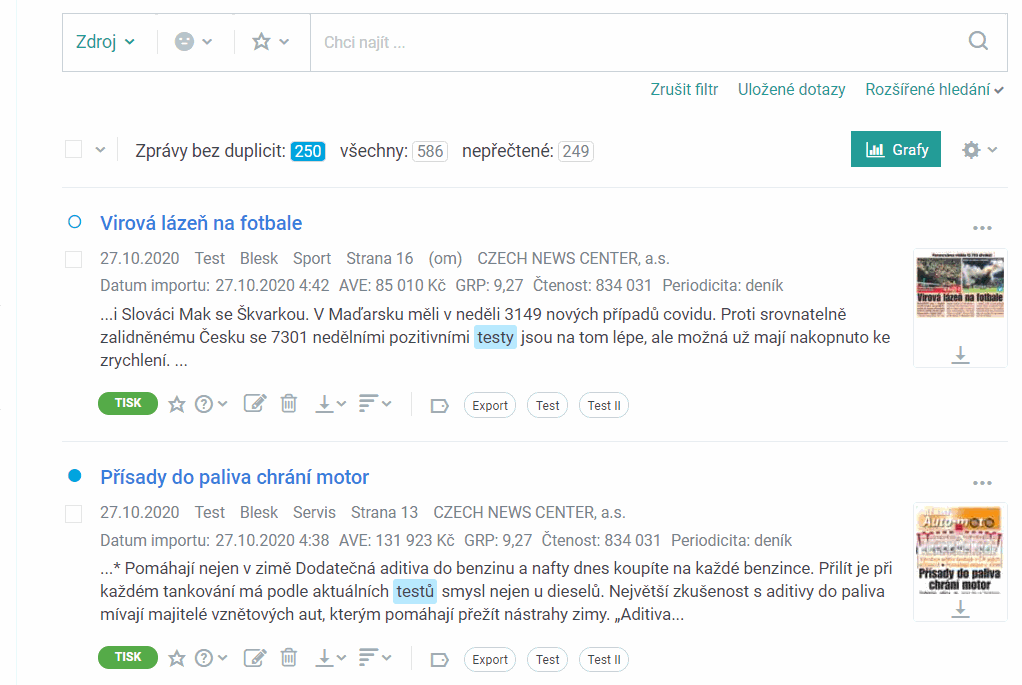This screenshot has width=1022, height=685.
Task: Star the Virová lázeň na fotbale article
Action: pos(177,405)
